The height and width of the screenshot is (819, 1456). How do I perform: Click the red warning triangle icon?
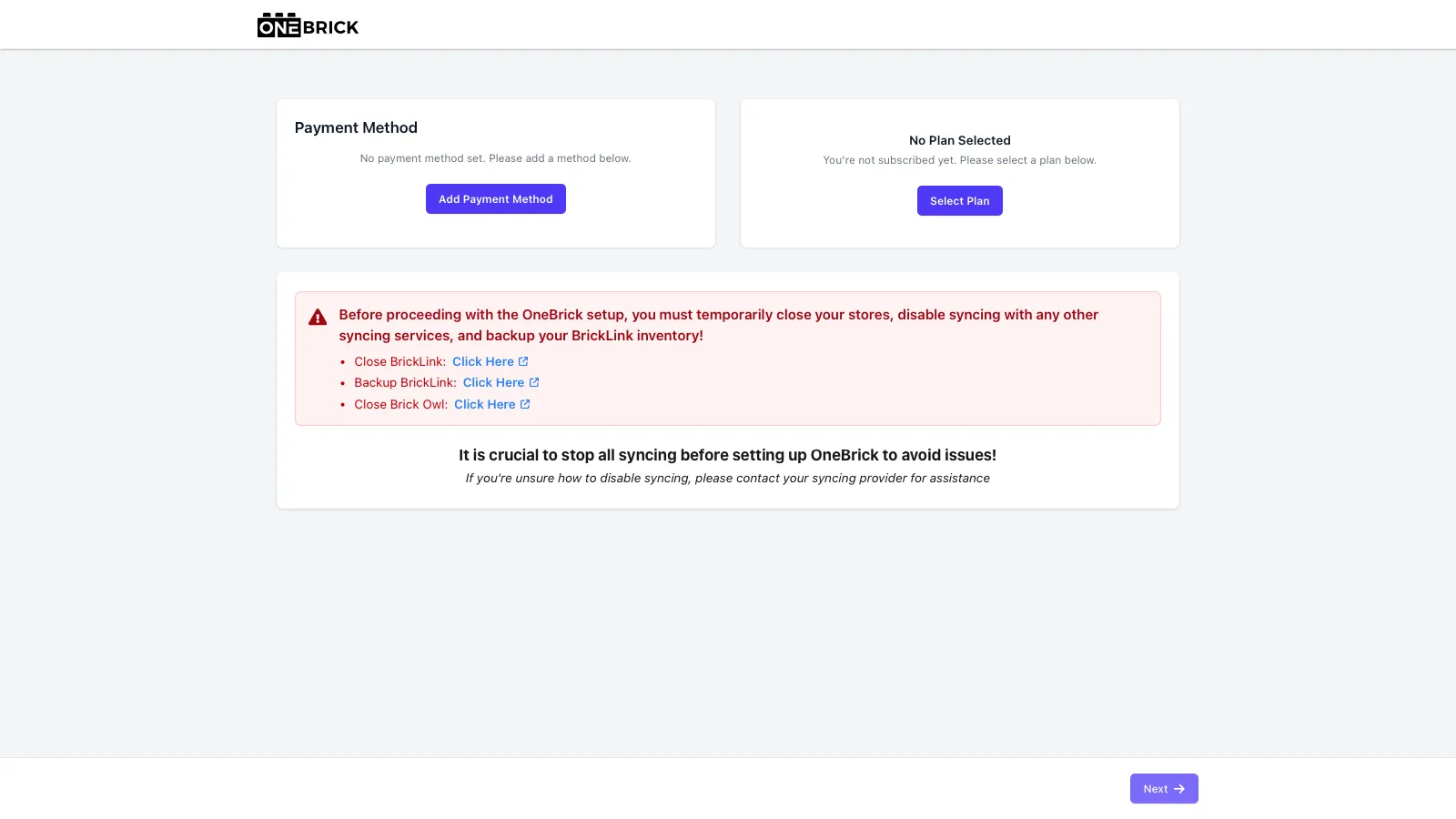(x=318, y=318)
